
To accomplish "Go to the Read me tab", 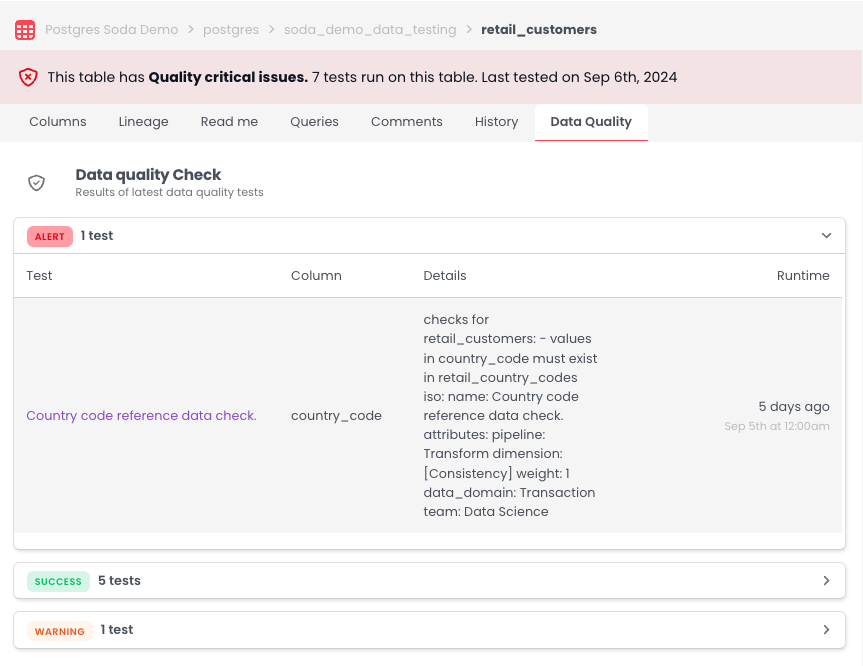I will click(x=229, y=122).
